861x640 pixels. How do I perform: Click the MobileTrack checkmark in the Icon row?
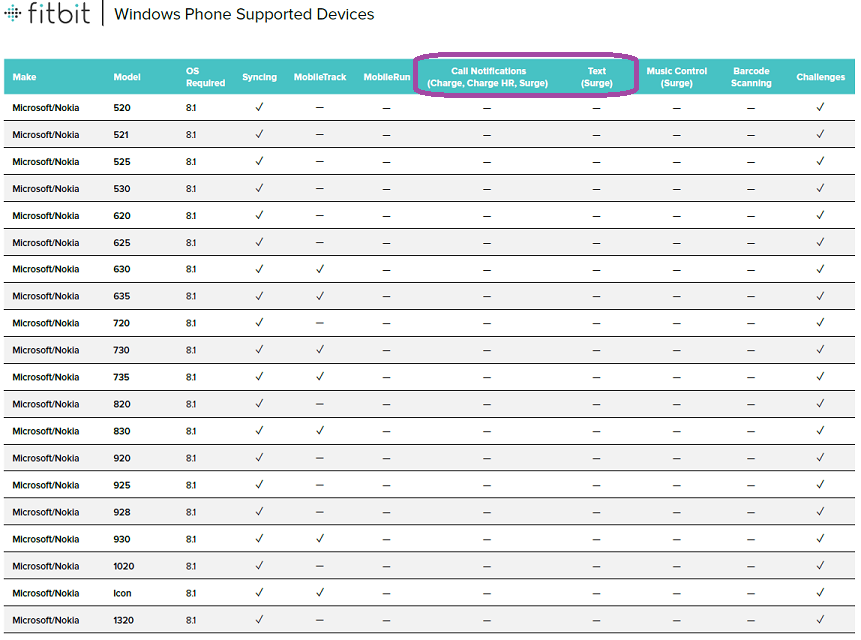[x=320, y=592]
